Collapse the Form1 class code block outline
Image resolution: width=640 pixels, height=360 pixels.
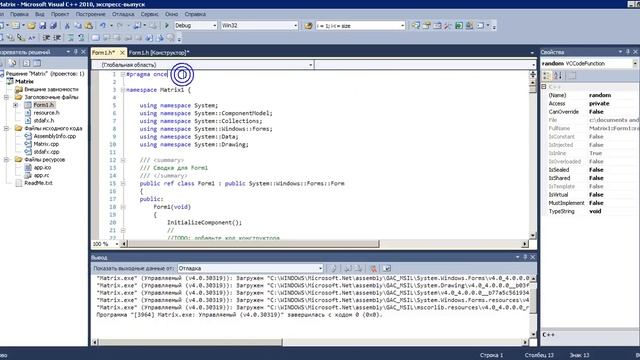[x=123, y=183]
